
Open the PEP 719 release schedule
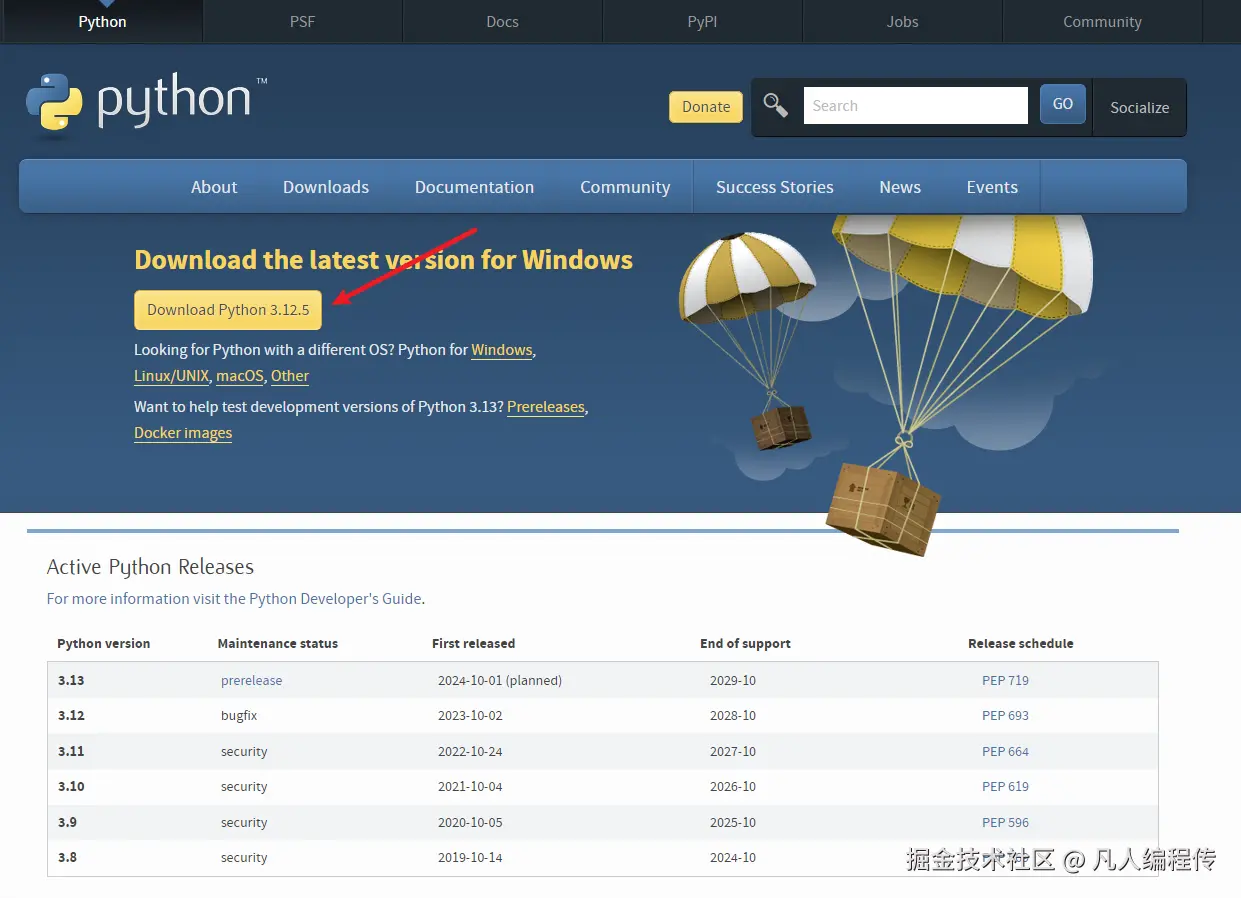(1005, 680)
